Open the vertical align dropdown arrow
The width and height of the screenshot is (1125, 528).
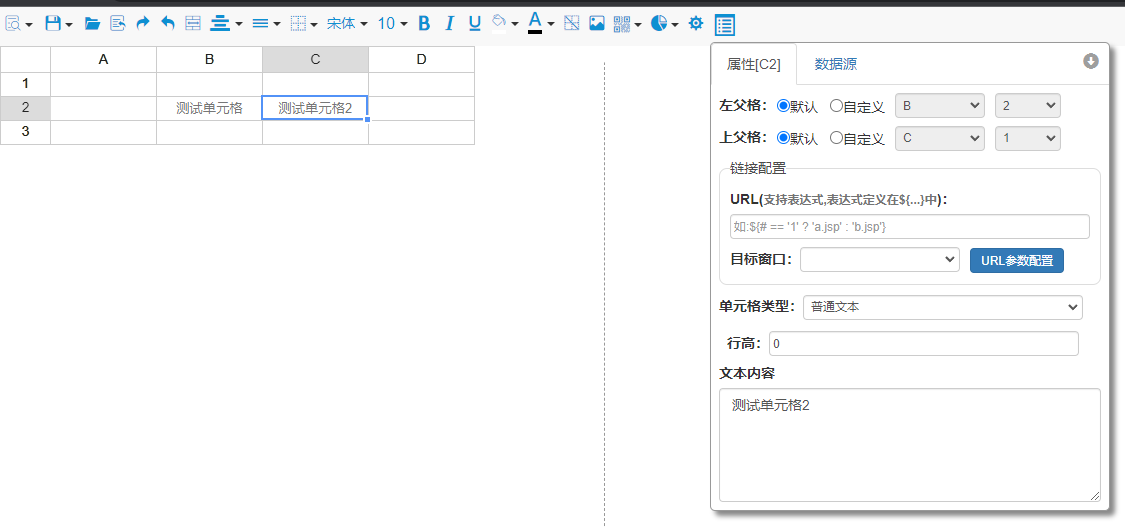277,25
